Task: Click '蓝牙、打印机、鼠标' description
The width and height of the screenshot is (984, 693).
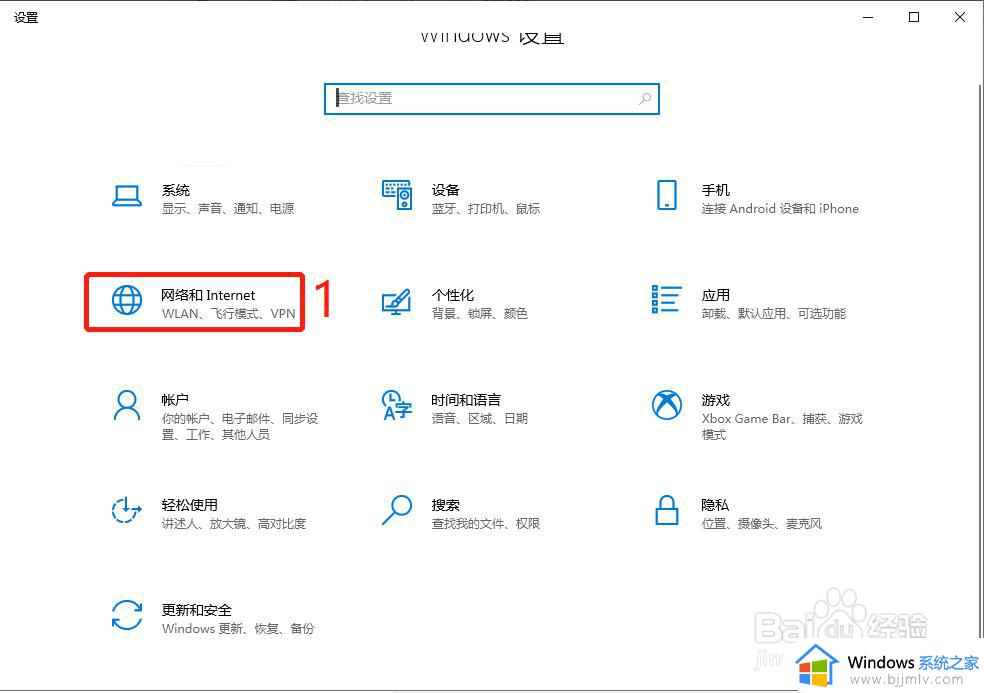Action: tap(486, 209)
